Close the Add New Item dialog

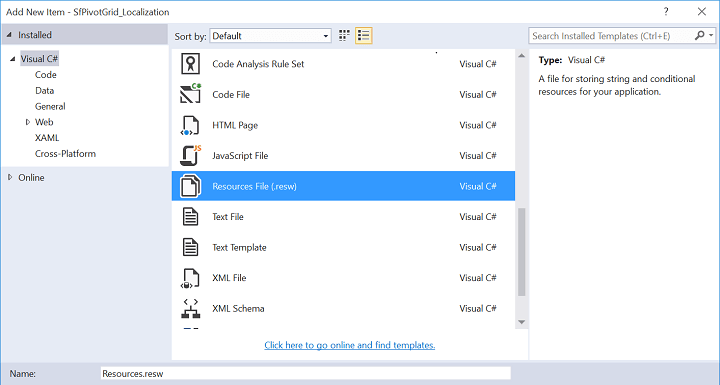[x=702, y=12]
